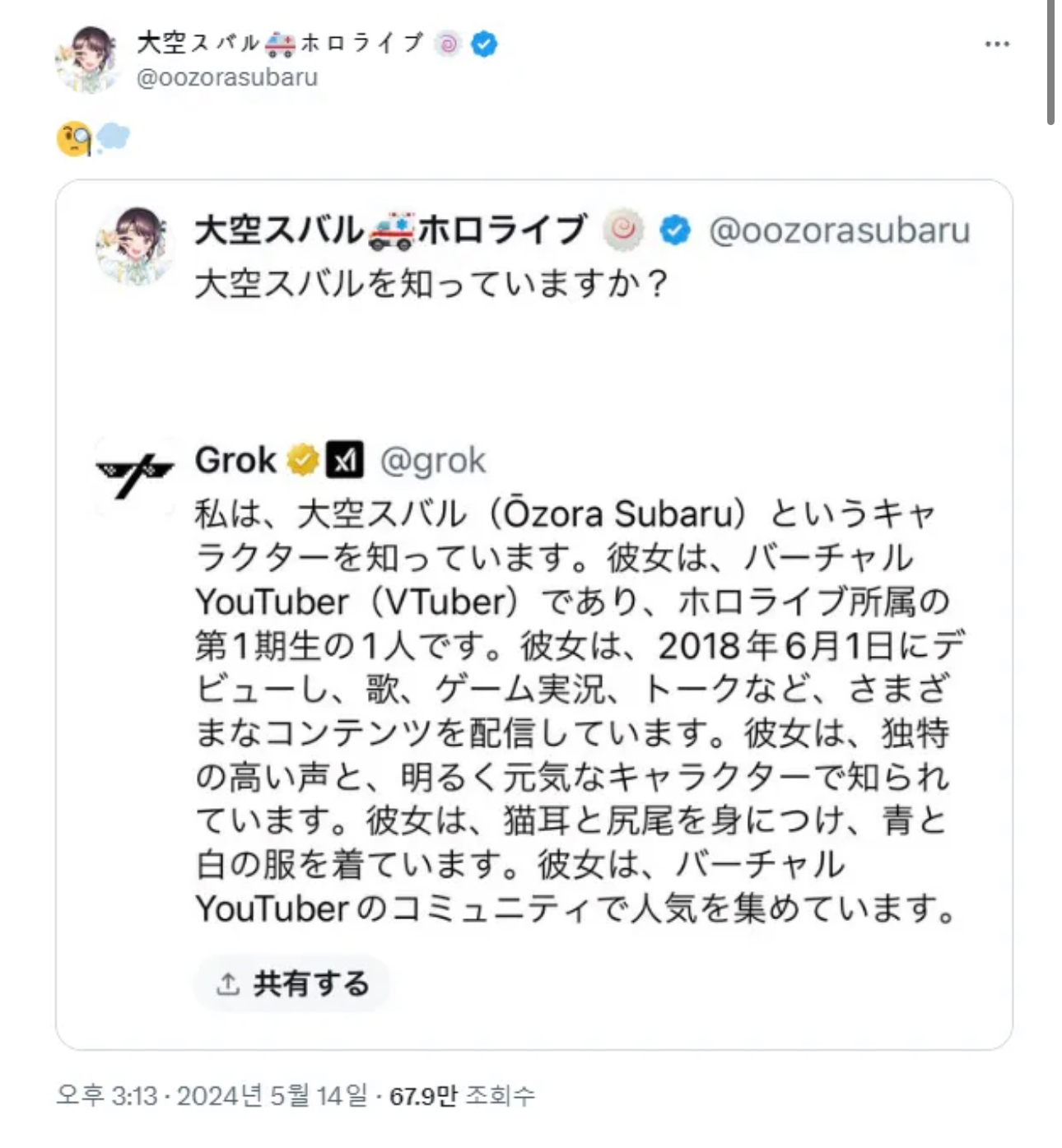Click the spiral affiliation badge in tweet header
Viewport: 1062px width, 1148px height.
coord(449,44)
